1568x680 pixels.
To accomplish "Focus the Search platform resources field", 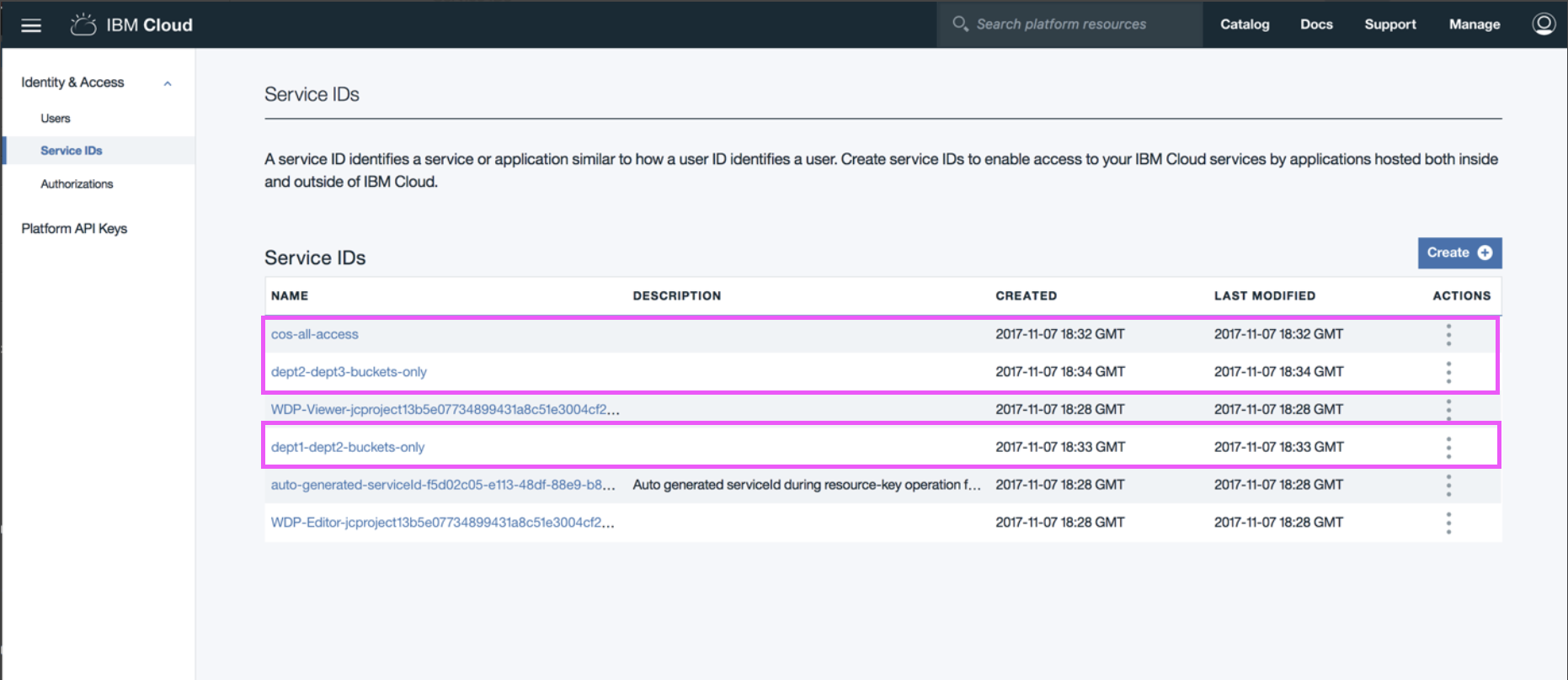I will point(1069,24).
